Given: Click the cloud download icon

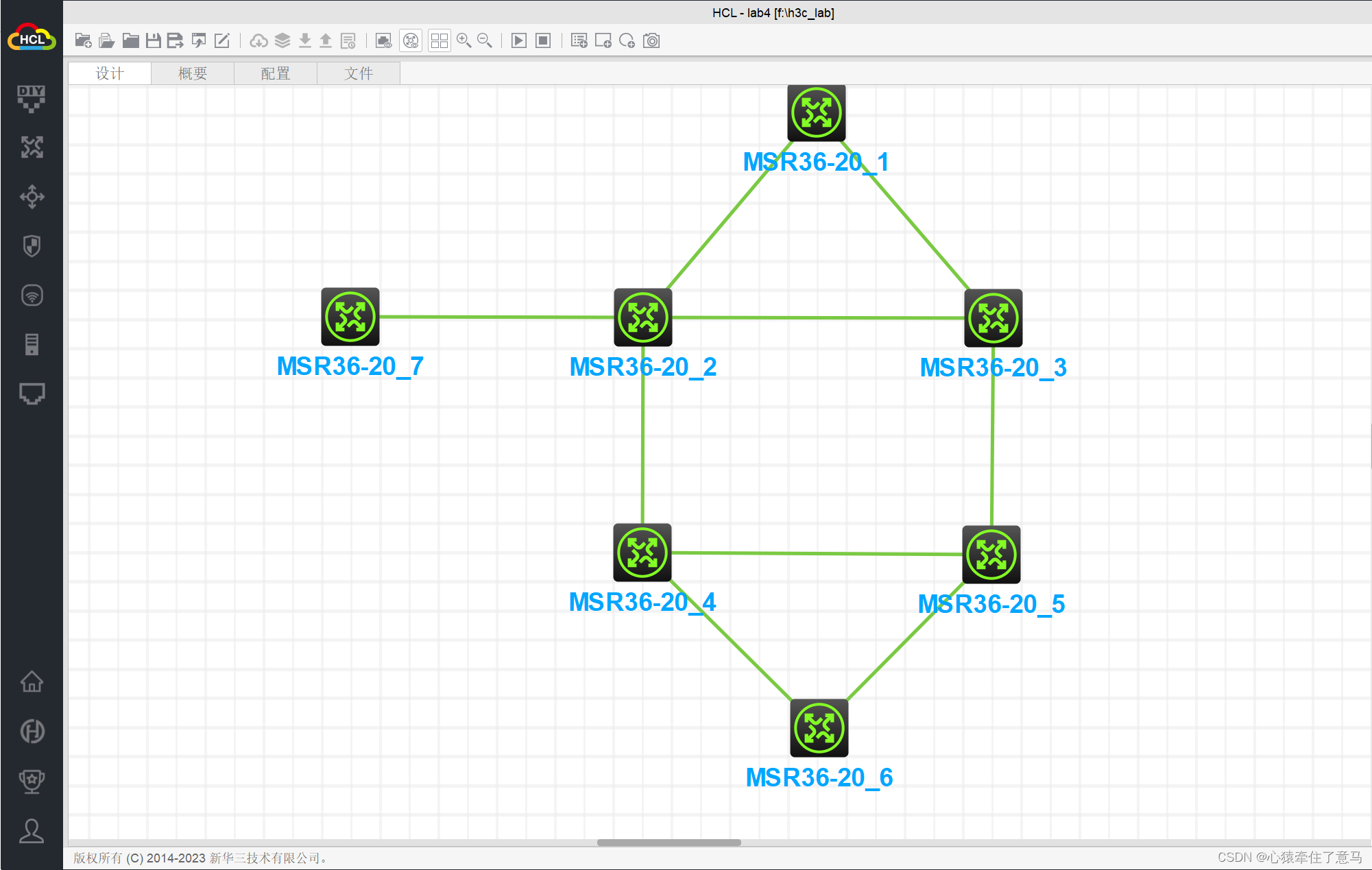Looking at the screenshot, I should click(x=258, y=40).
